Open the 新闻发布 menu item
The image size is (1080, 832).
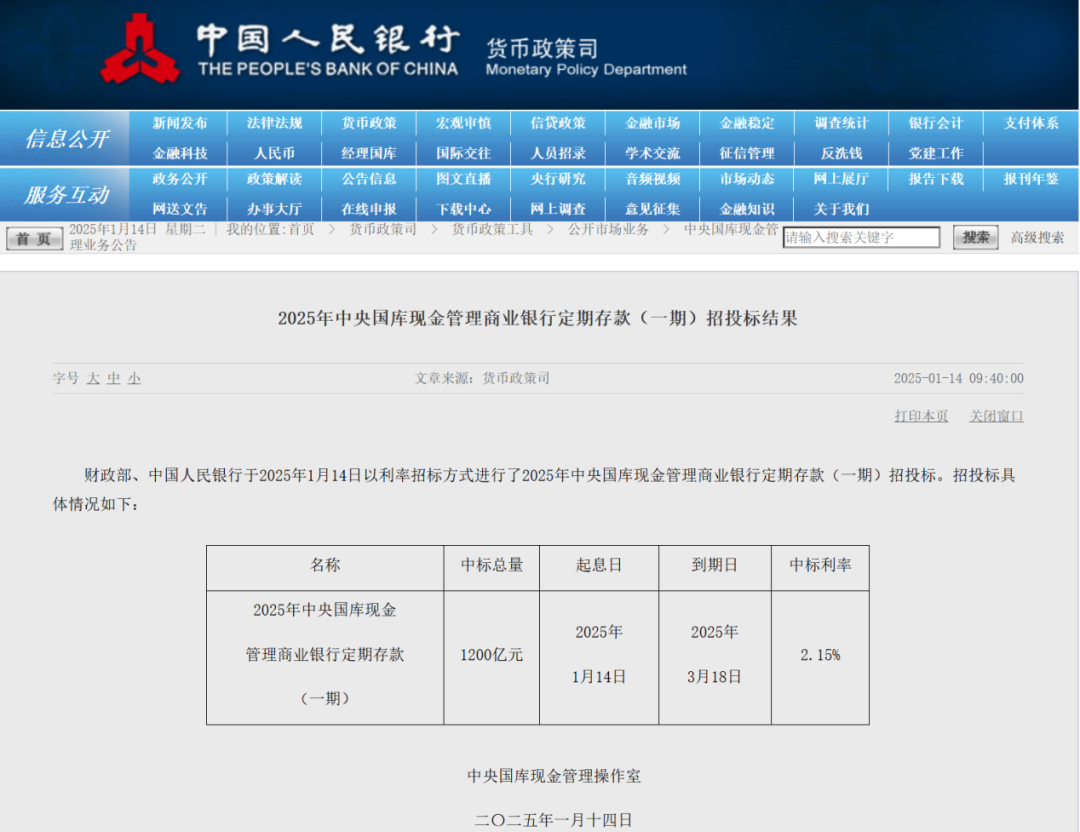click(180, 123)
